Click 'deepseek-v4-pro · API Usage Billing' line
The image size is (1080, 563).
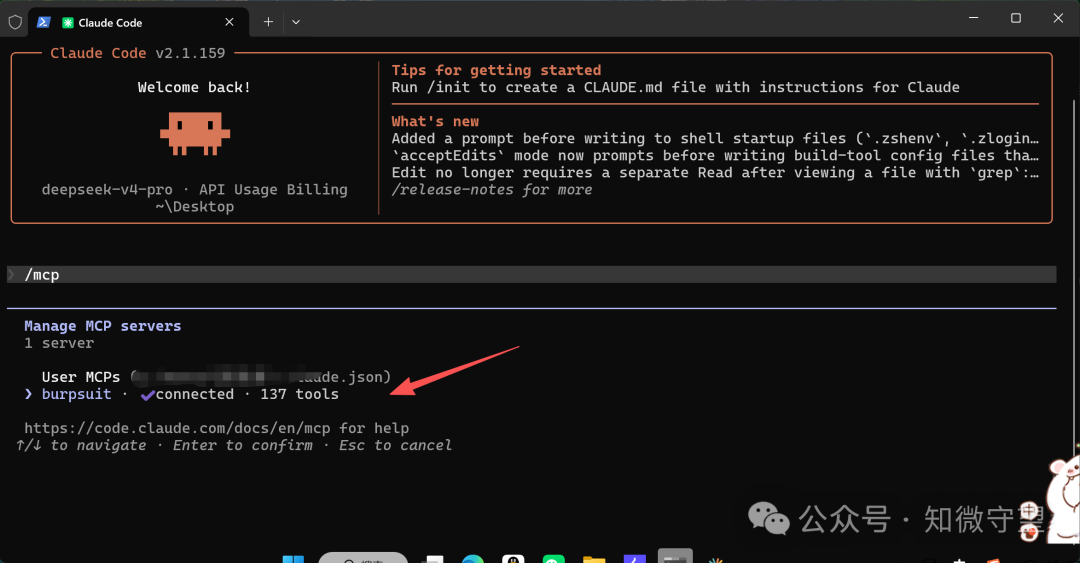tap(195, 190)
